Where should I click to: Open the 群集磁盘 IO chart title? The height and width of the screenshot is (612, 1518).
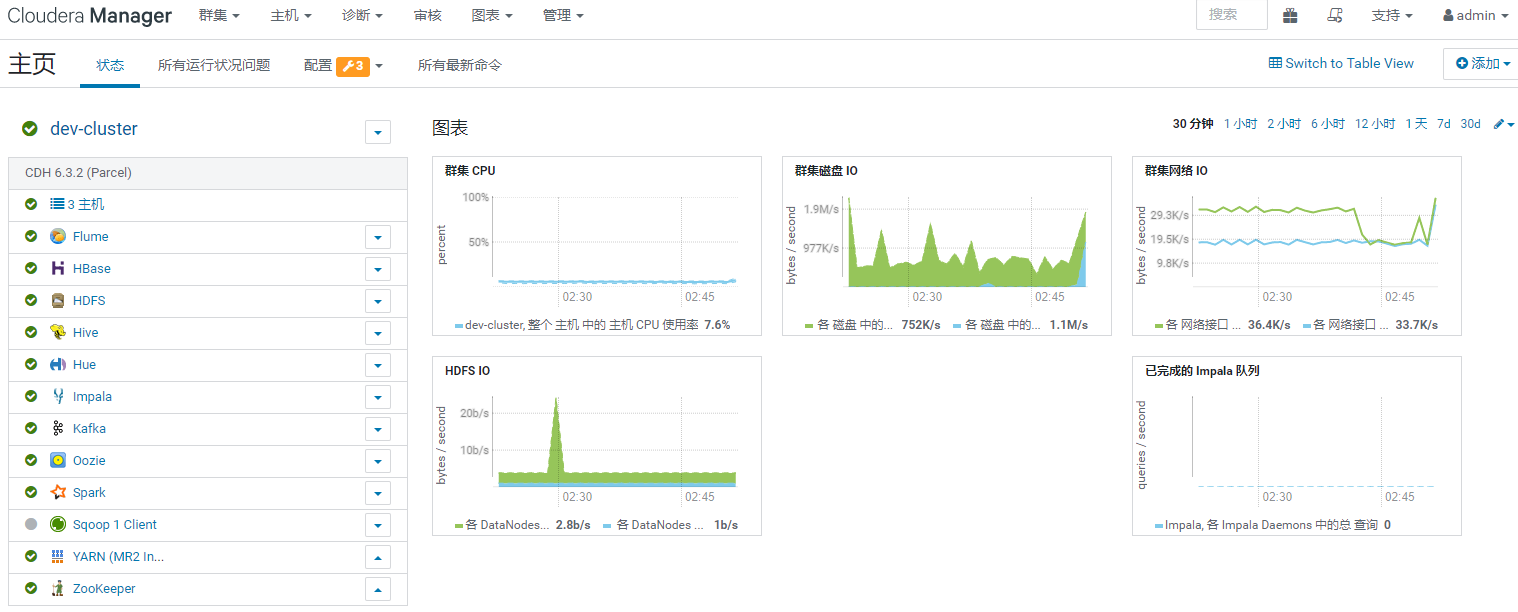[826, 171]
